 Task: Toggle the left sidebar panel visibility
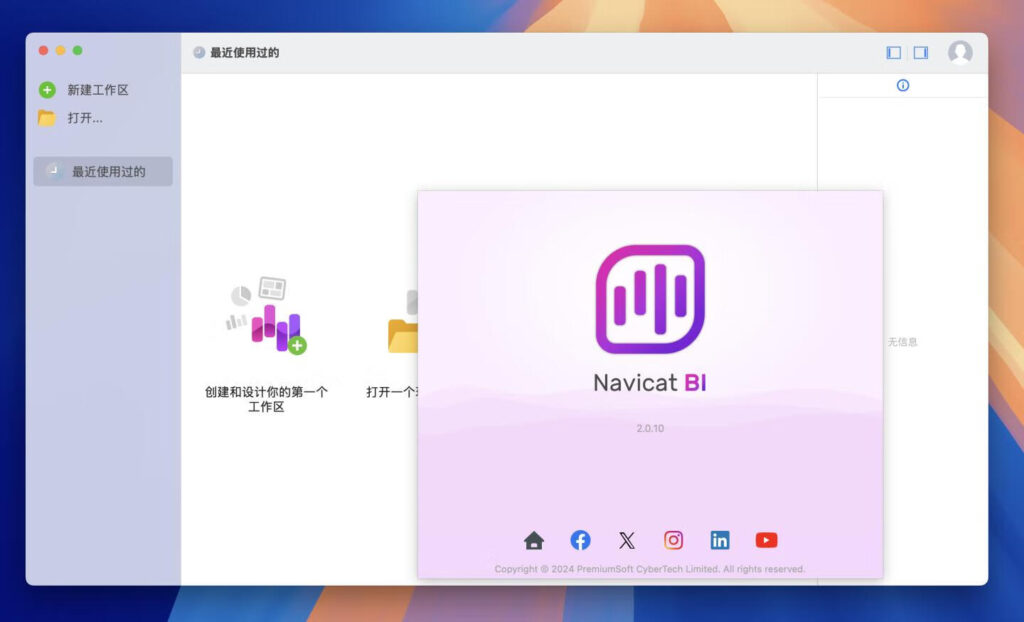coord(892,52)
